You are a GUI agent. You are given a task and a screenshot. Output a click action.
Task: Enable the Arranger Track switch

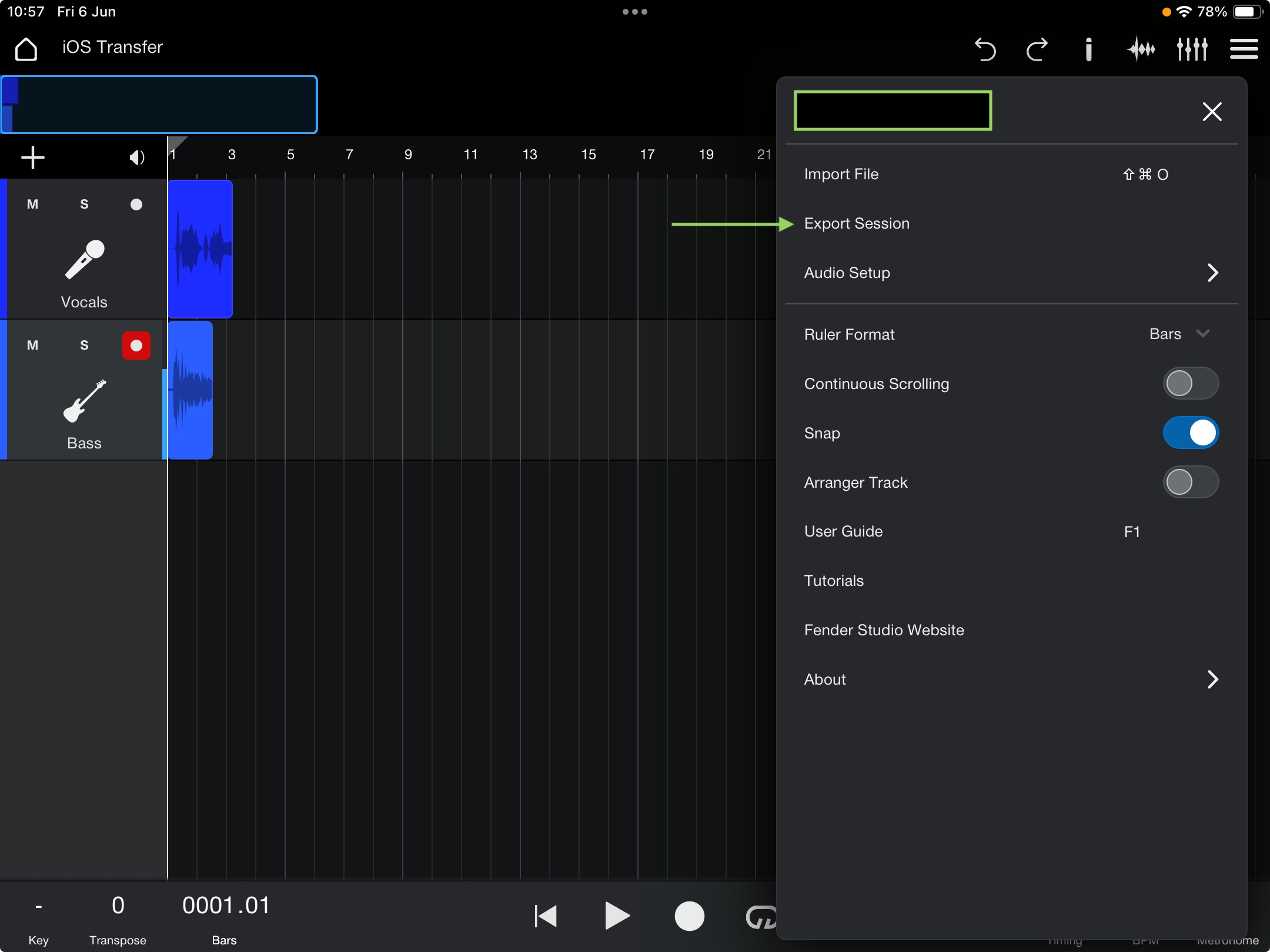click(x=1191, y=482)
